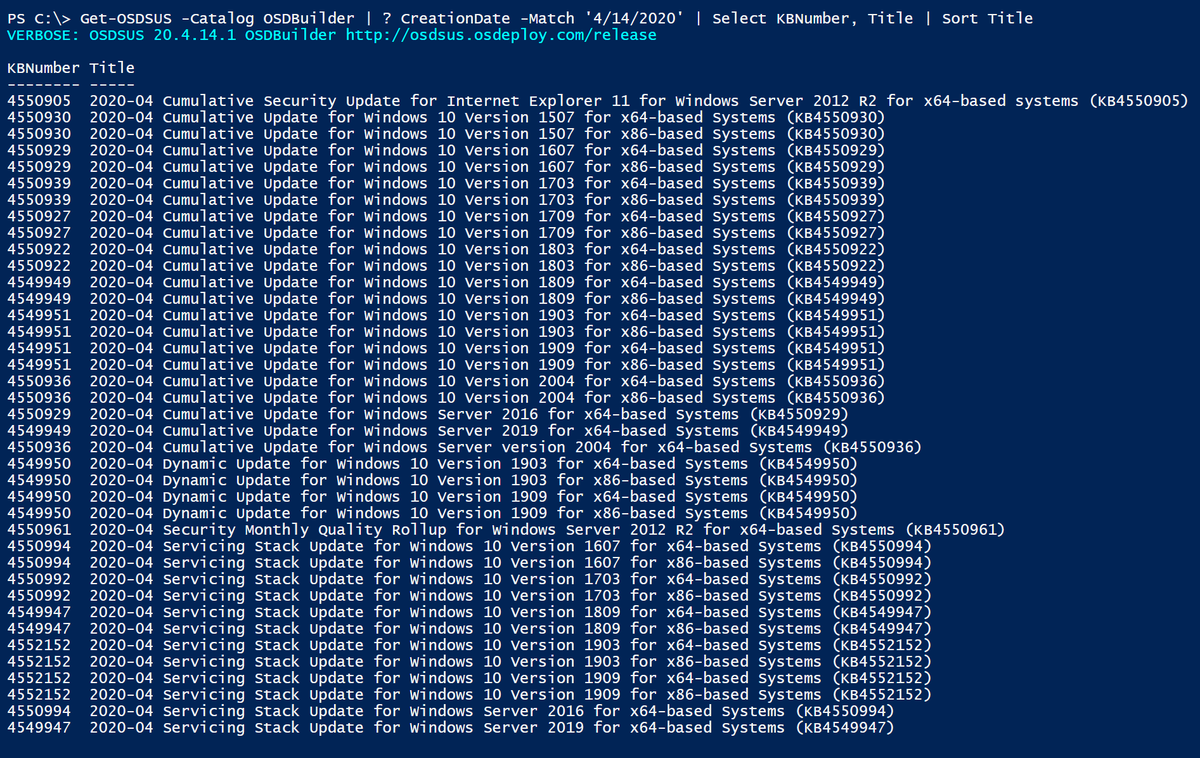This screenshot has height=758, width=1200.
Task: Select Cumulative Update Windows 10 Version 1803 x64 row
Action: point(446,250)
